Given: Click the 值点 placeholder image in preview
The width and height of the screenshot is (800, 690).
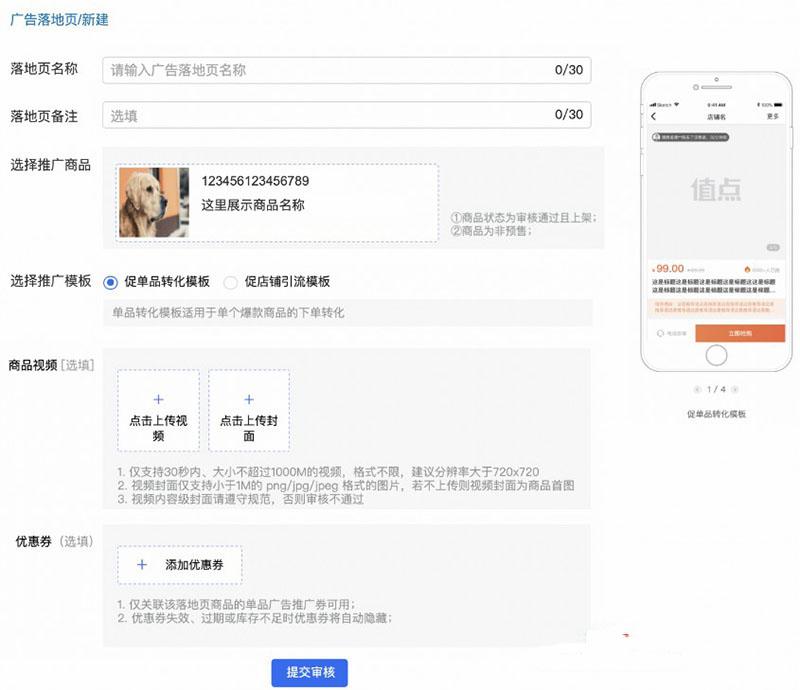Looking at the screenshot, I should tap(716, 188).
